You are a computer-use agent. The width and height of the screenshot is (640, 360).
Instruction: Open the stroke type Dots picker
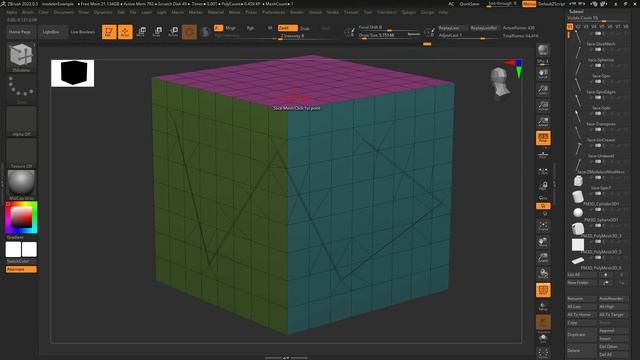pos(21,89)
